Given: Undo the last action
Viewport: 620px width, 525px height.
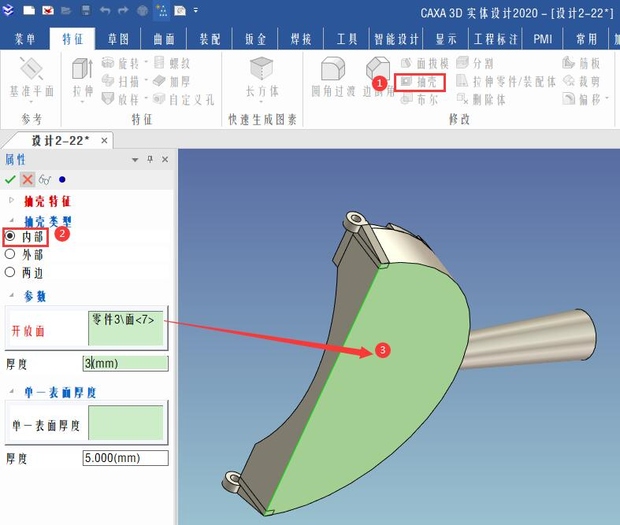Looking at the screenshot, I should (105, 10).
